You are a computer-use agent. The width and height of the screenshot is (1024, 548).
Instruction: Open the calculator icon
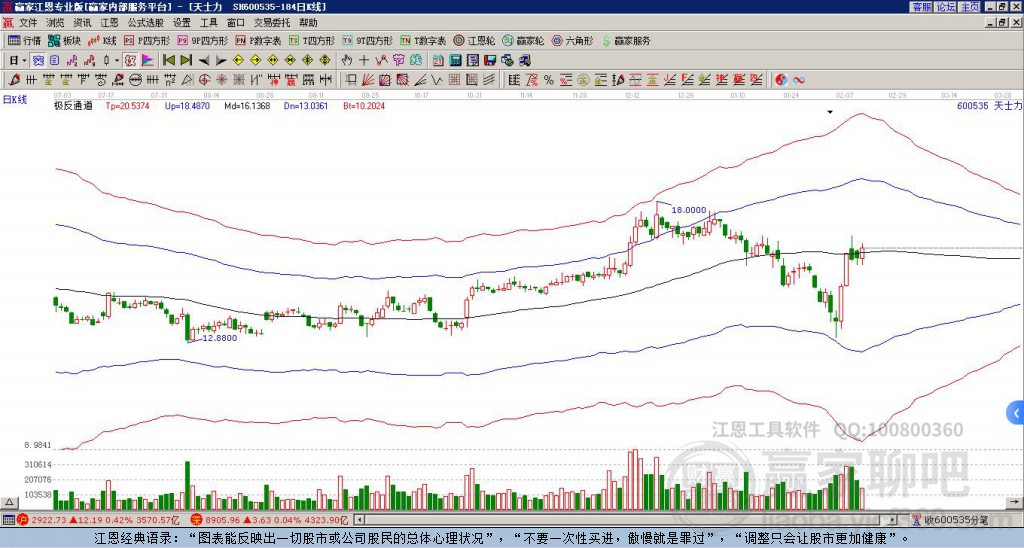(455, 61)
